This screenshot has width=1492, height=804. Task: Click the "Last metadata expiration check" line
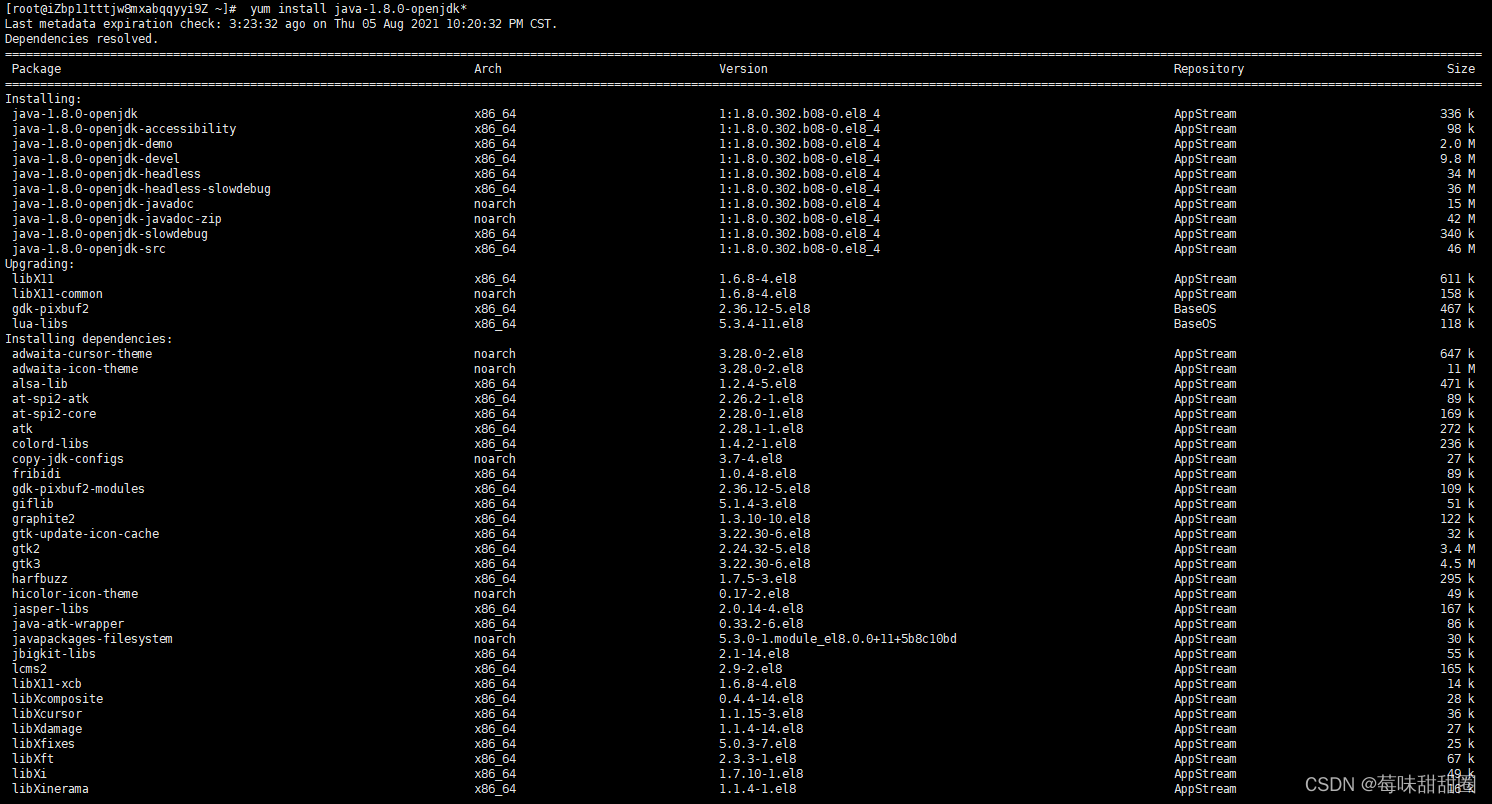pos(281,24)
